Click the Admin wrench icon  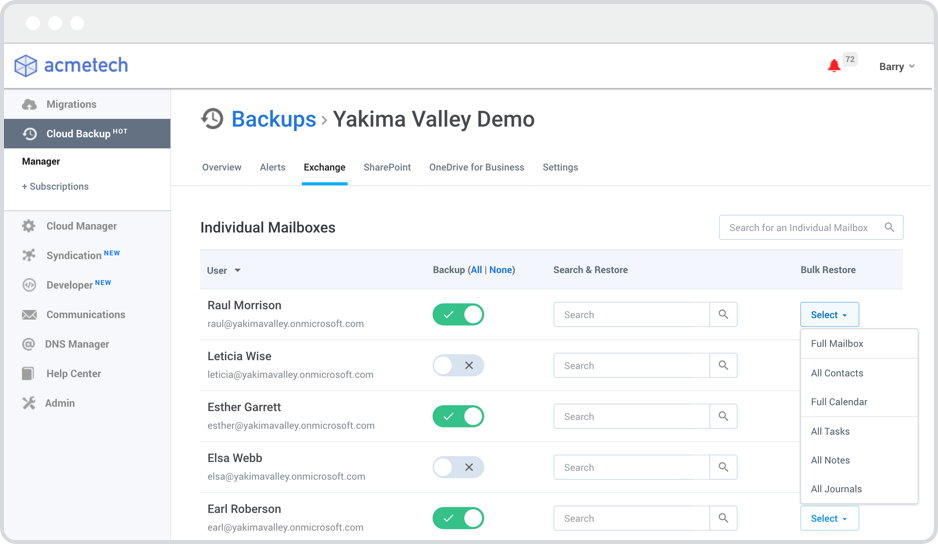[29, 403]
